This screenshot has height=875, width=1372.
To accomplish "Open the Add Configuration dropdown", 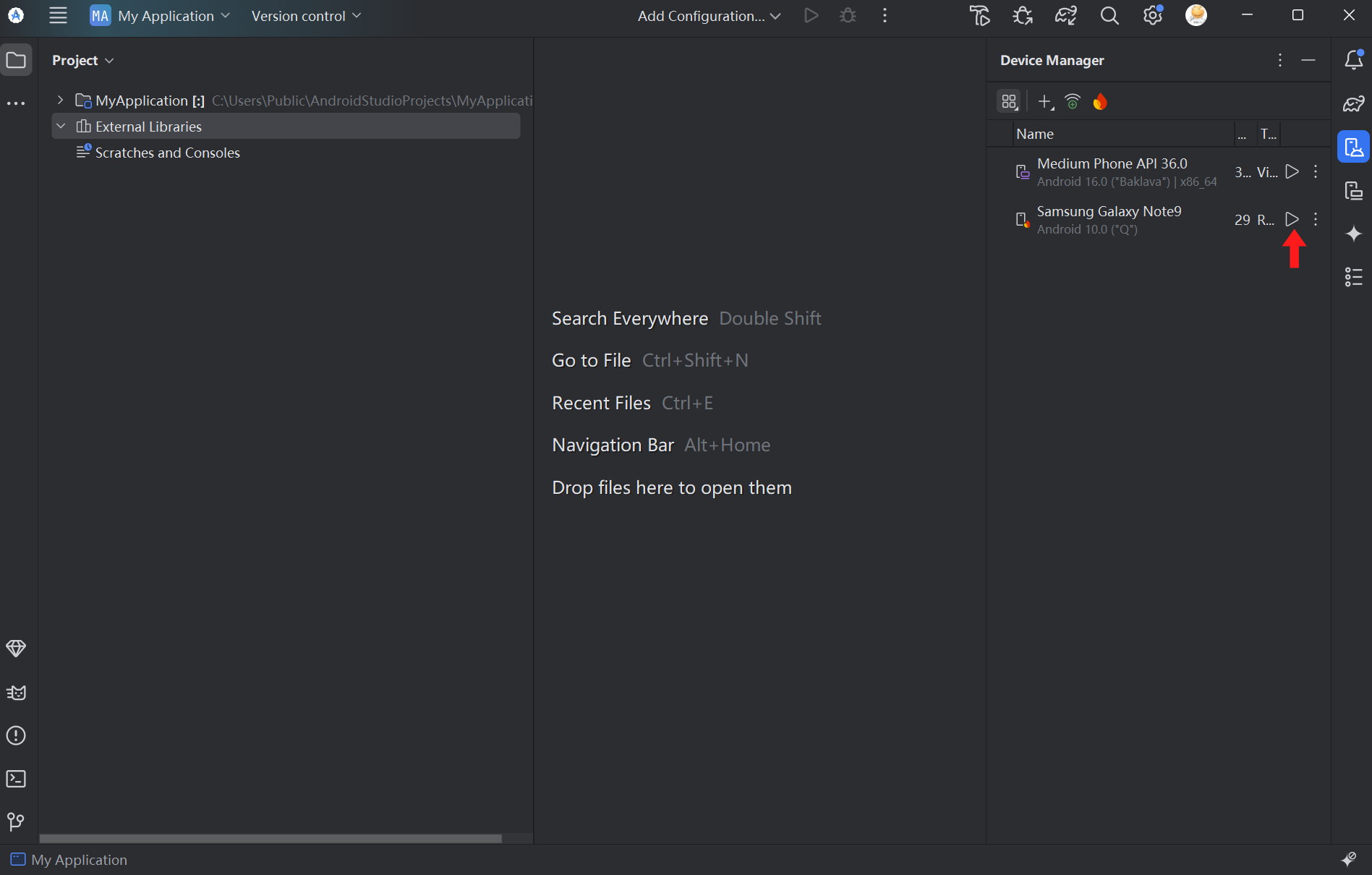I will [x=709, y=16].
